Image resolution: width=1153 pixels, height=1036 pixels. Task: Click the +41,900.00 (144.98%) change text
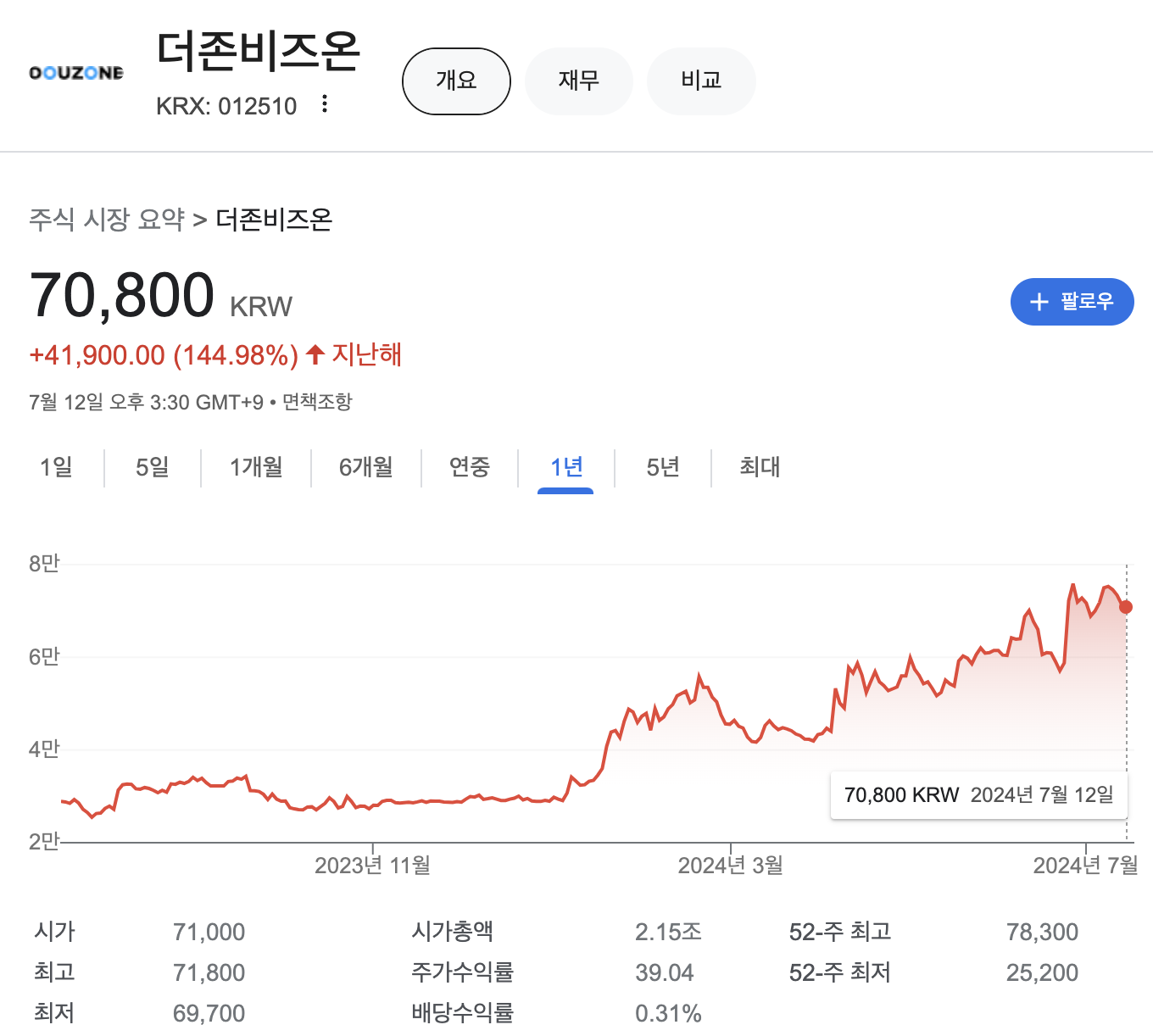pos(164,355)
